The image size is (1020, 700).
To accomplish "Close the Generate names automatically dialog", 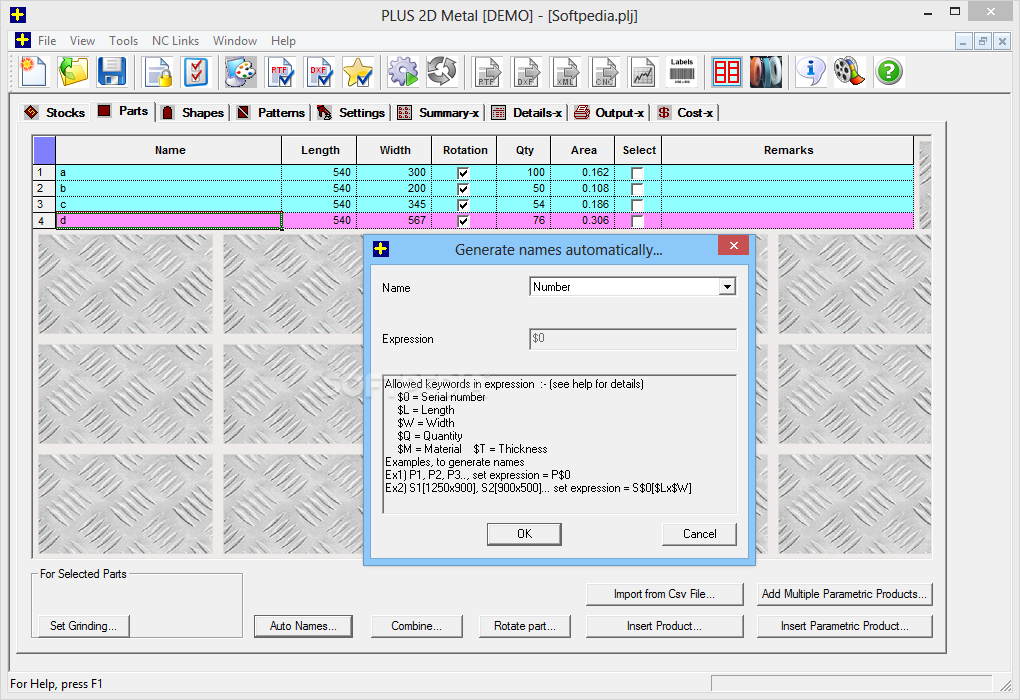I will [x=733, y=245].
